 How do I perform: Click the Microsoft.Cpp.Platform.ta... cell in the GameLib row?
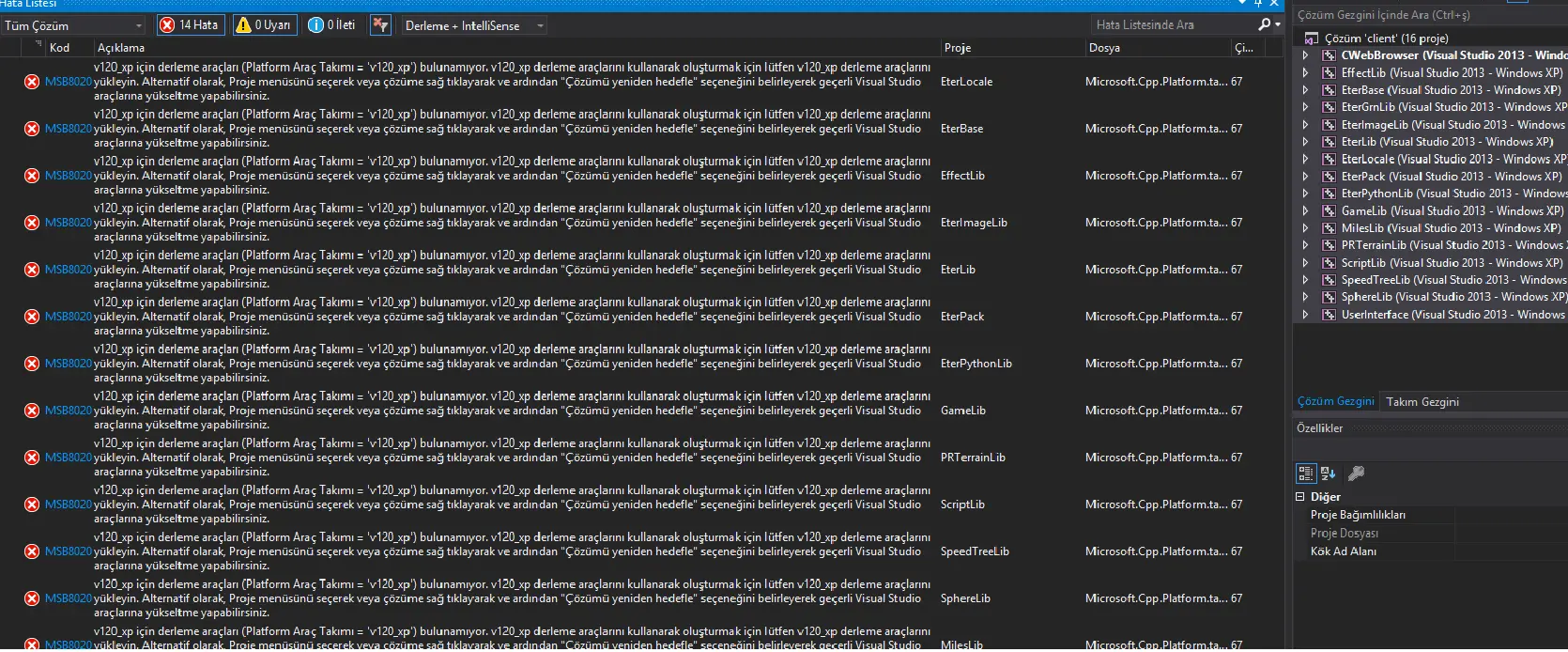[1156, 411]
